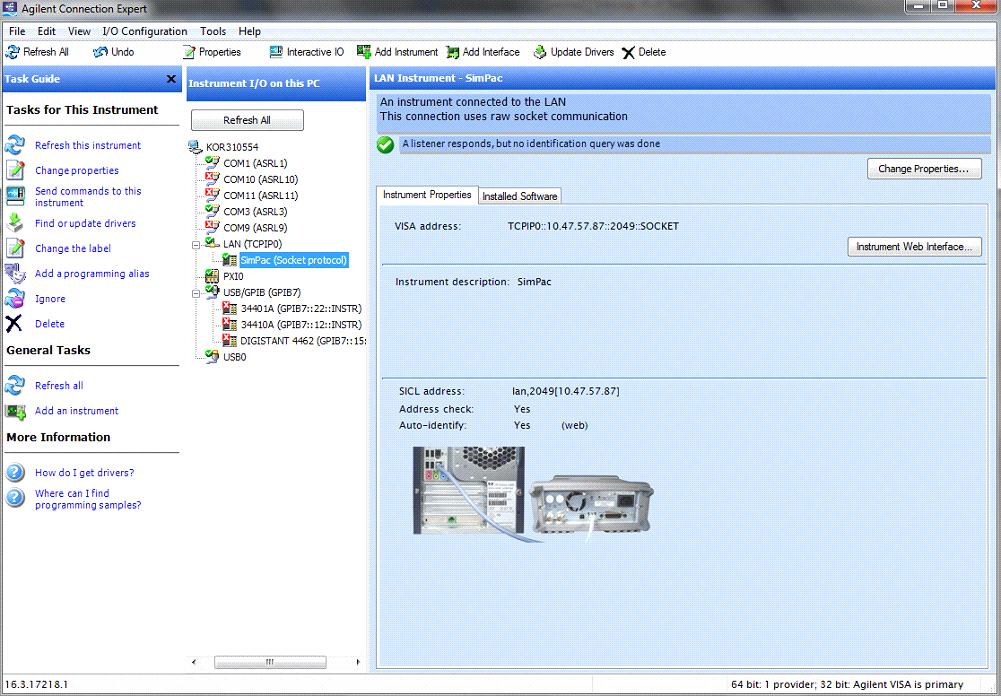Click the 'How do I get drivers?' link

click(84, 473)
